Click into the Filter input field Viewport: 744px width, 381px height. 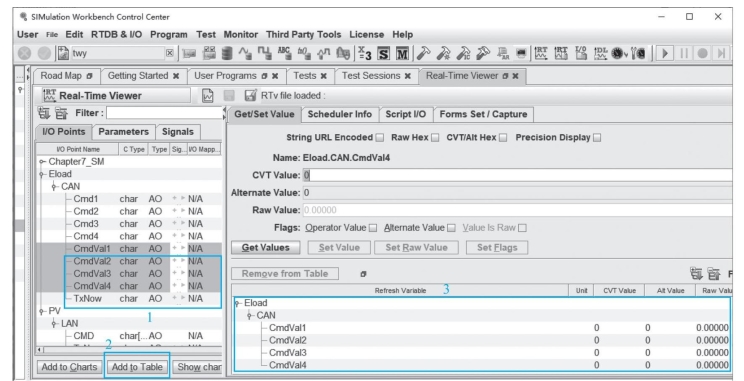pos(164,113)
